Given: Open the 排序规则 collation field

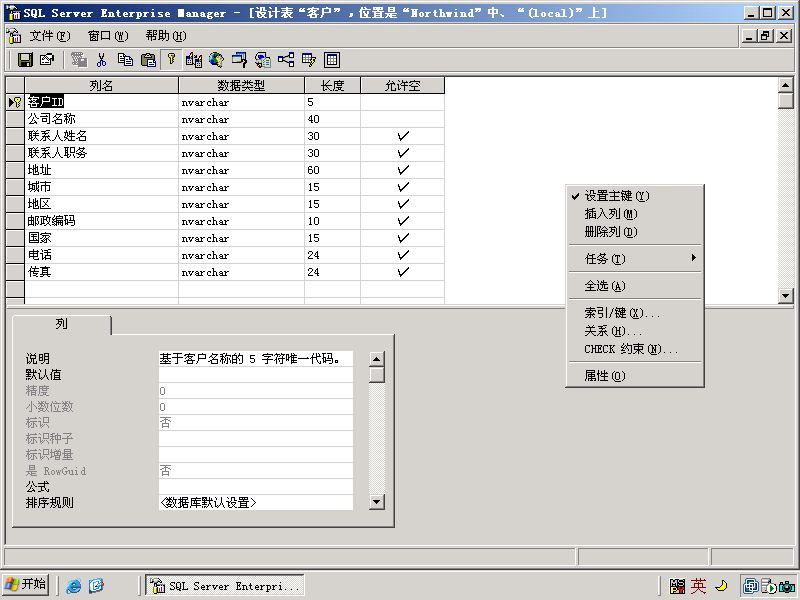Looking at the screenshot, I should [256, 503].
